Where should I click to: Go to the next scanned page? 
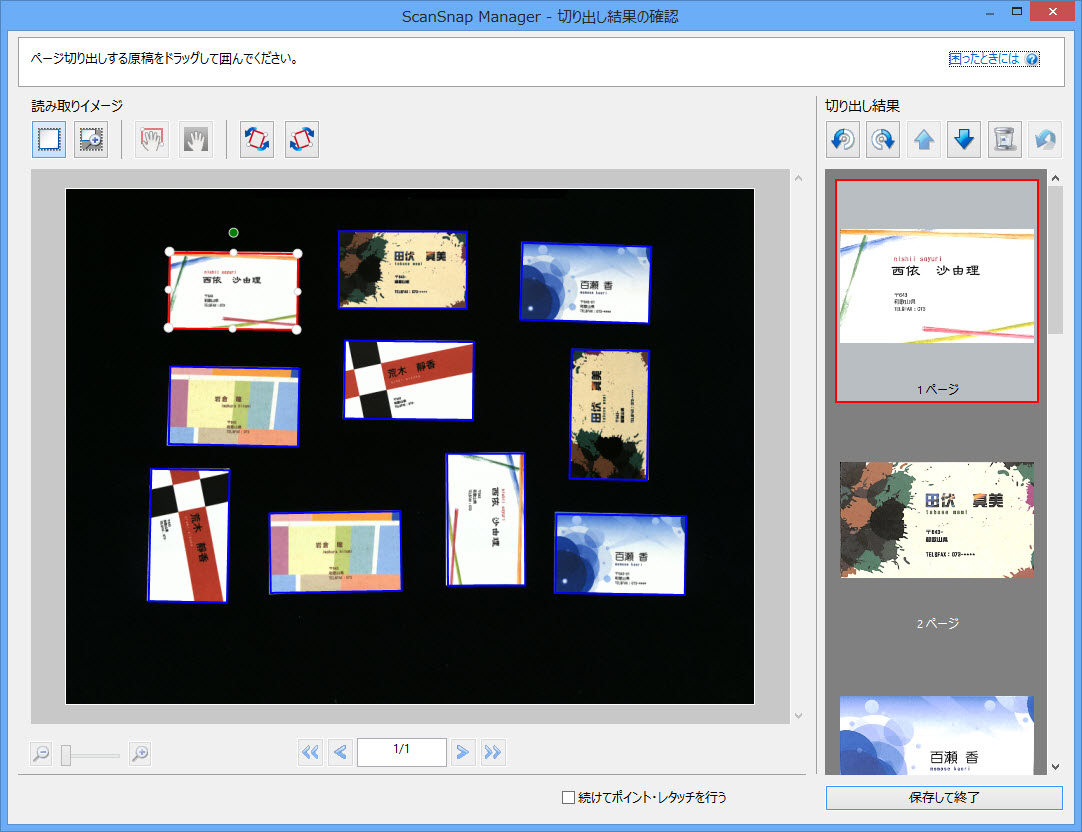point(462,752)
